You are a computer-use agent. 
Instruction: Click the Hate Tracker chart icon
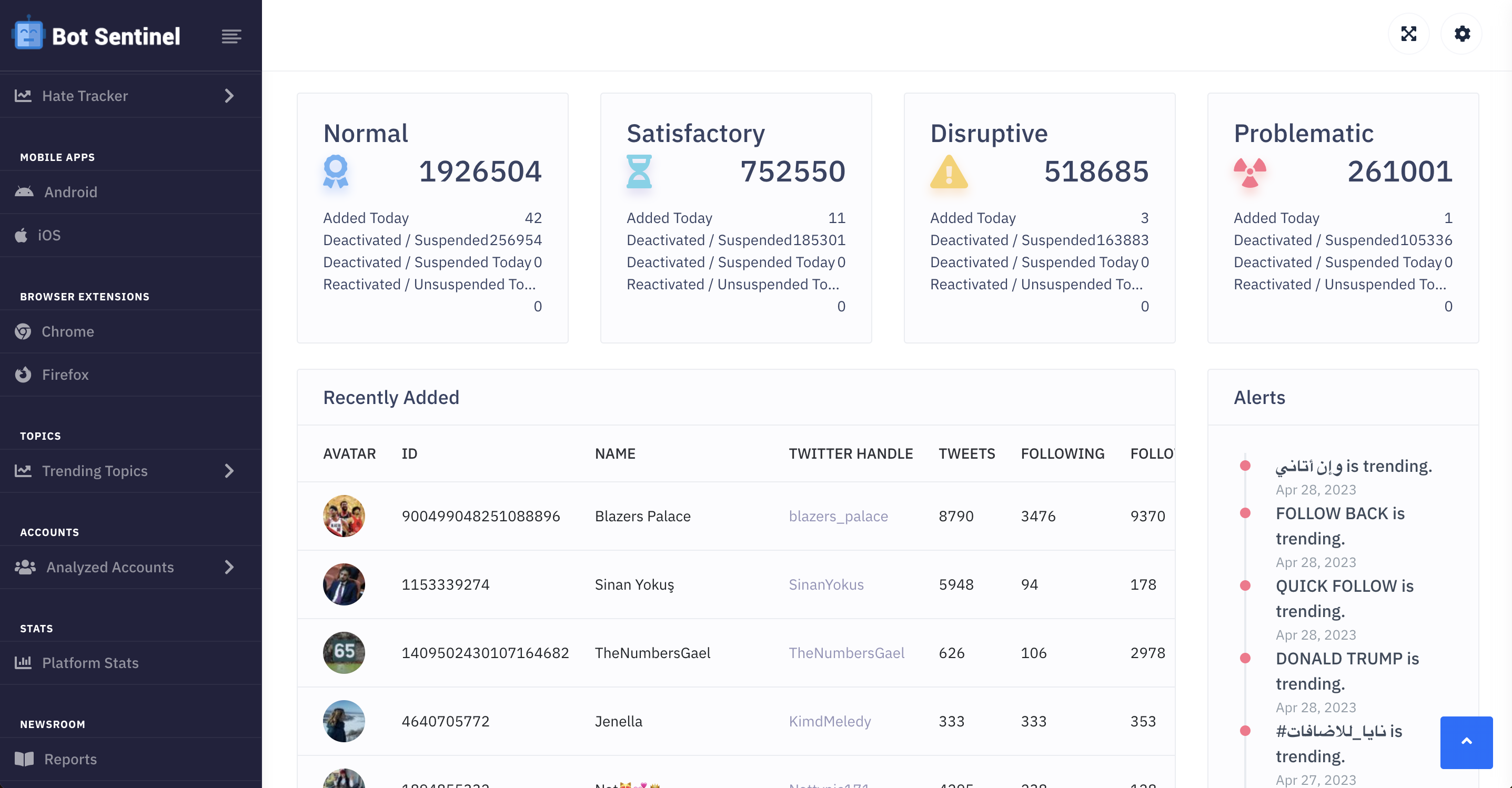23,95
